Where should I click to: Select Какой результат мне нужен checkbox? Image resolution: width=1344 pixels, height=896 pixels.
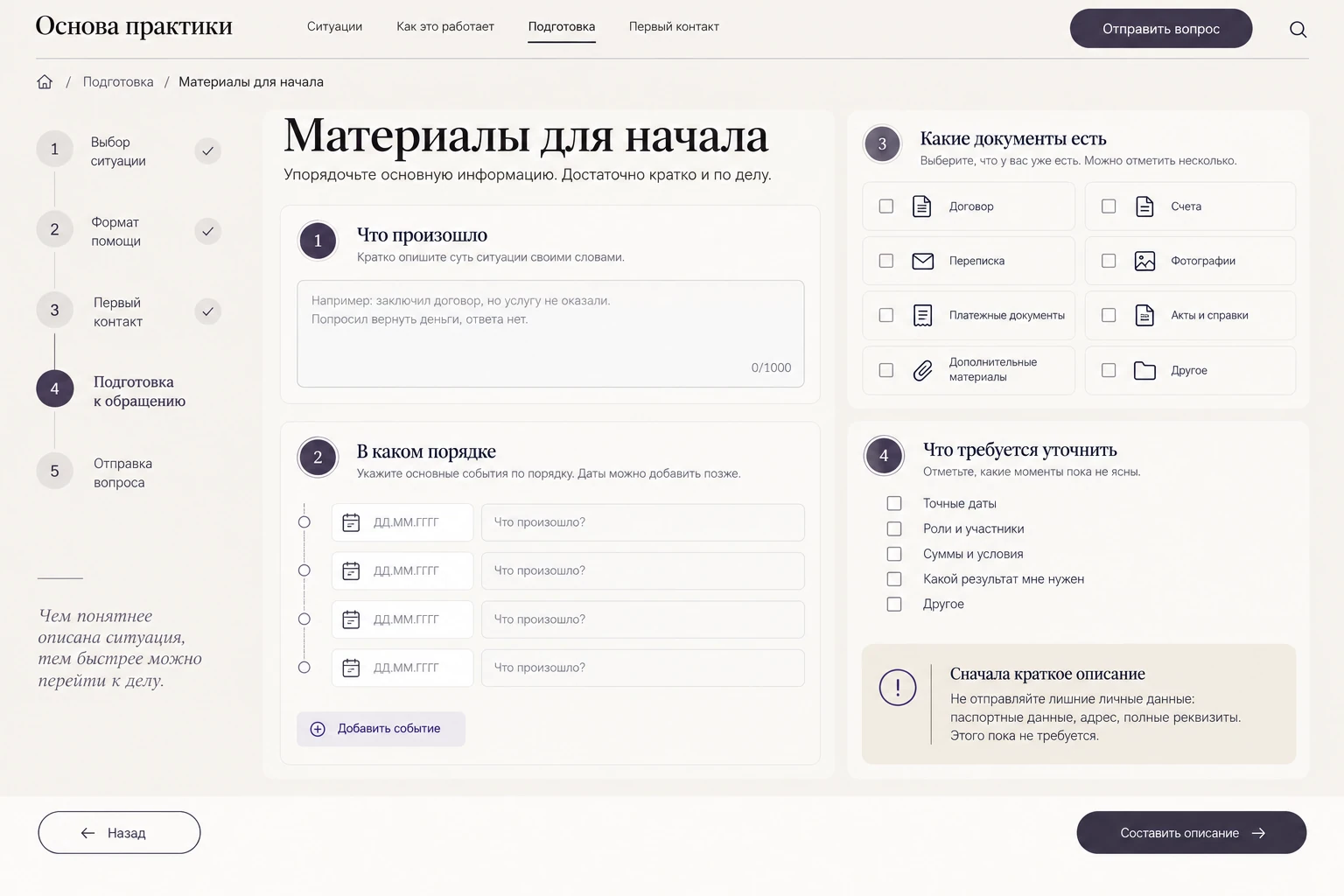pyautogui.click(x=894, y=579)
